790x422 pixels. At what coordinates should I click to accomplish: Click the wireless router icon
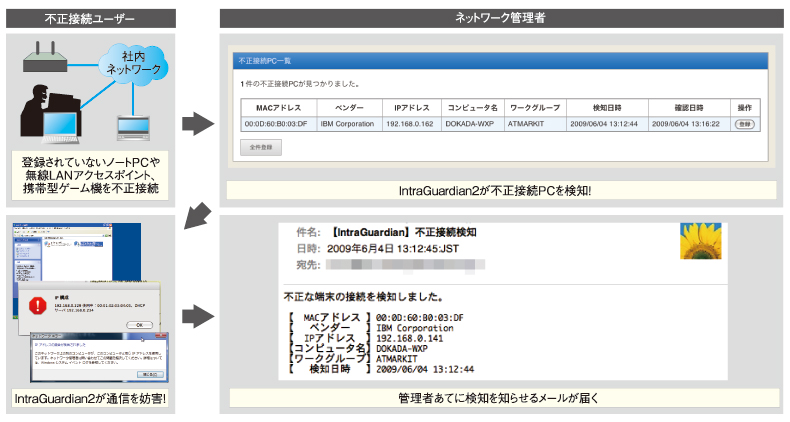tap(45, 58)
